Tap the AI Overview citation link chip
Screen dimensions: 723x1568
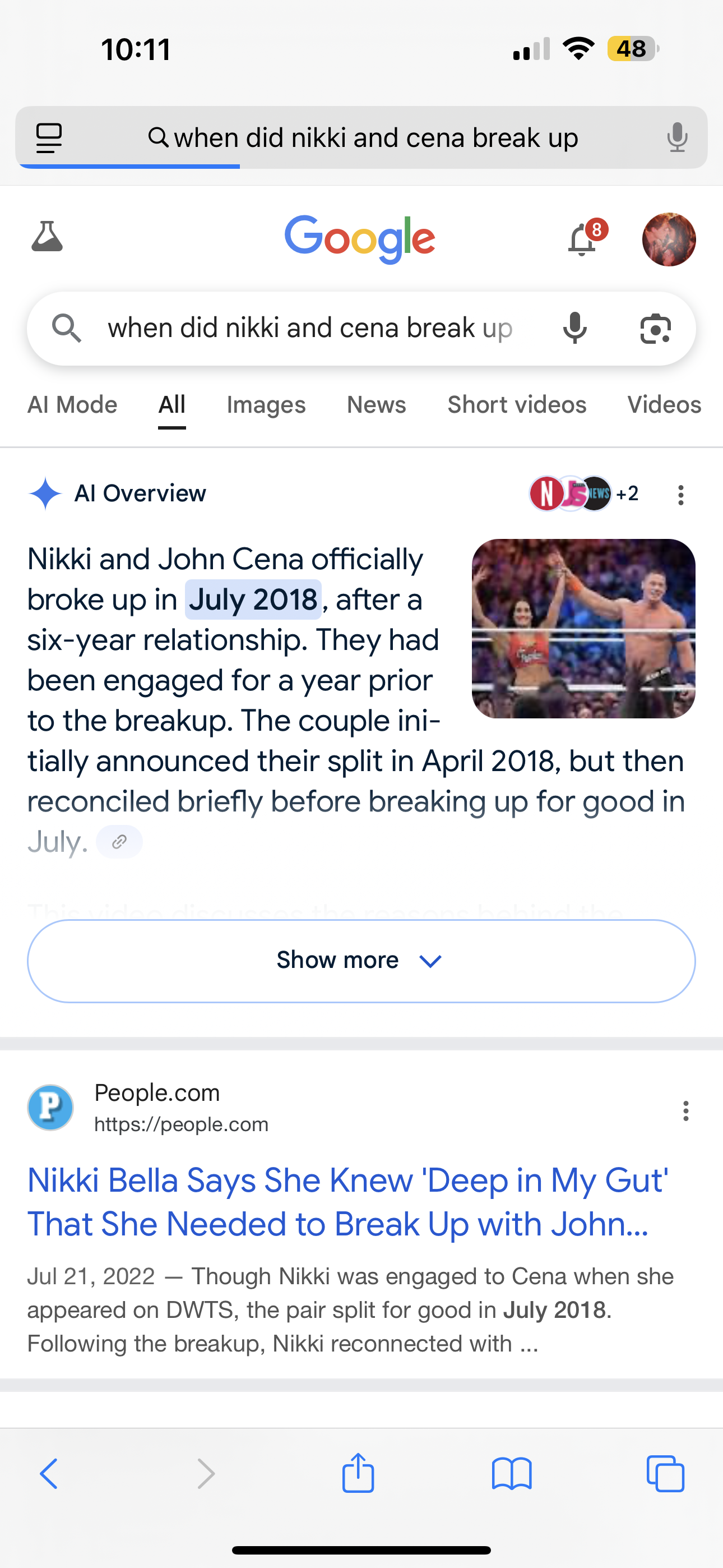(119, 842)
